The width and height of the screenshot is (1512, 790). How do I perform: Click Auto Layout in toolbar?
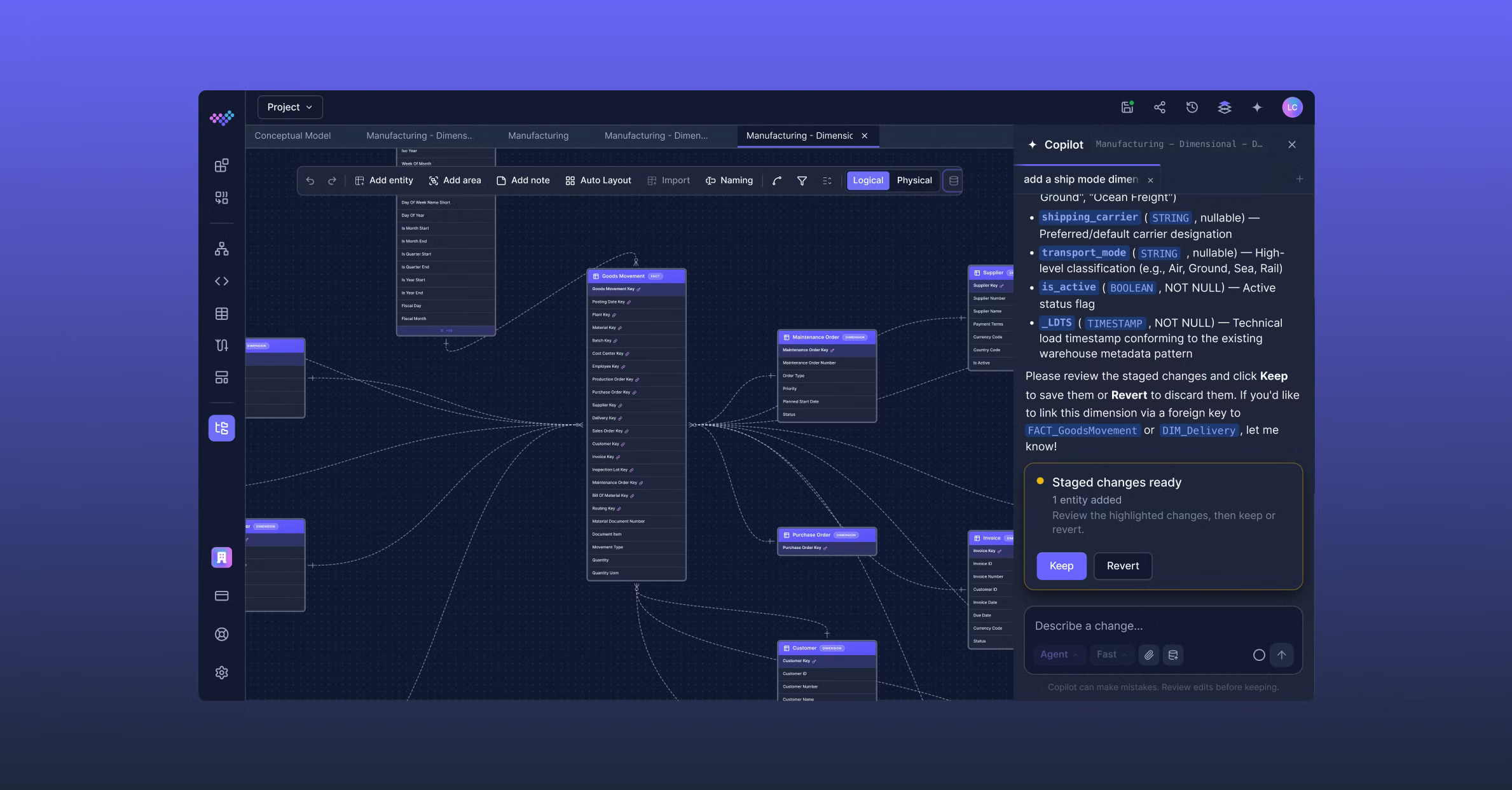[x=598, y=181]
